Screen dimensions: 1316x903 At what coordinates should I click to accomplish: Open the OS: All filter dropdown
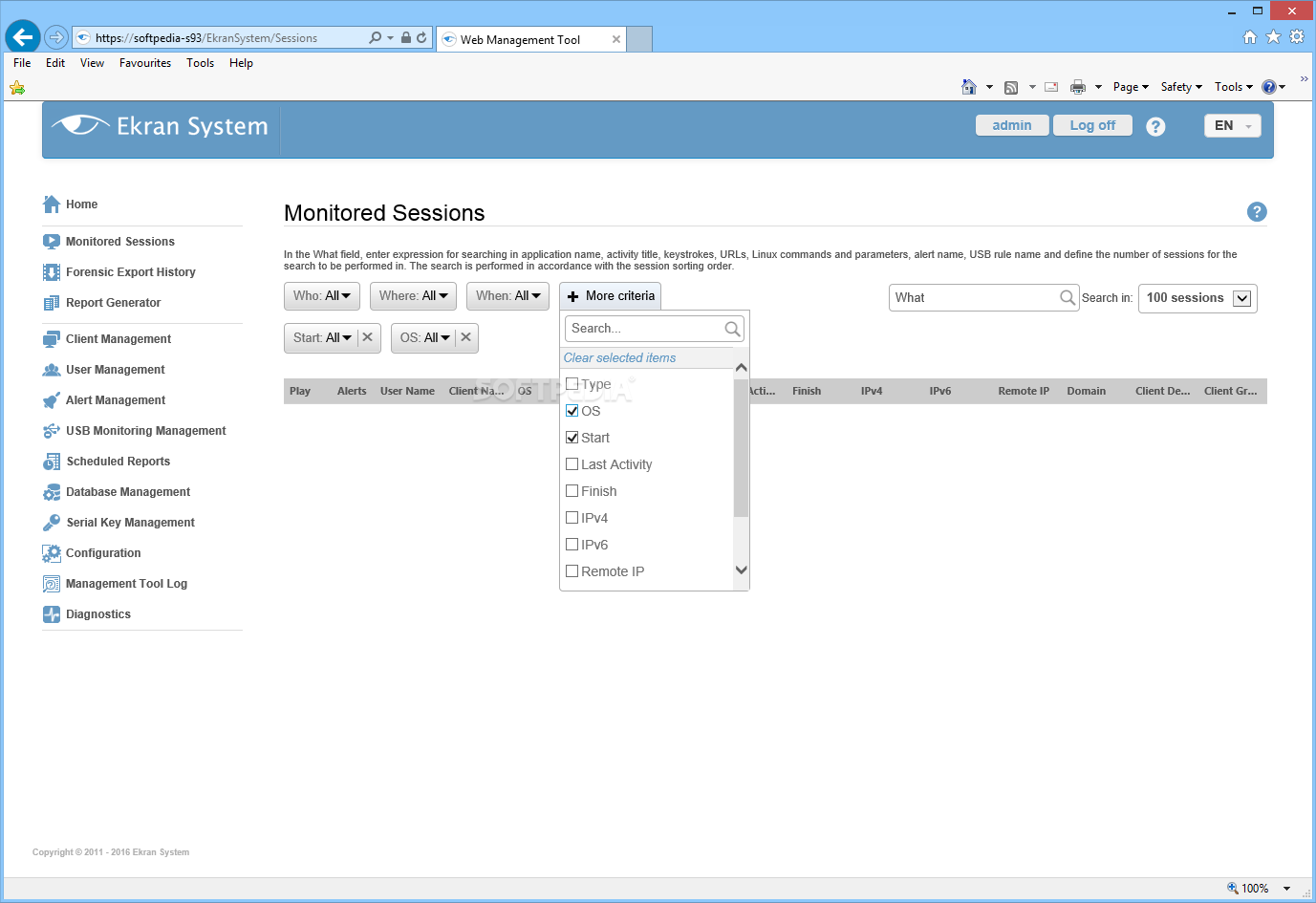[x=423, y=337]
